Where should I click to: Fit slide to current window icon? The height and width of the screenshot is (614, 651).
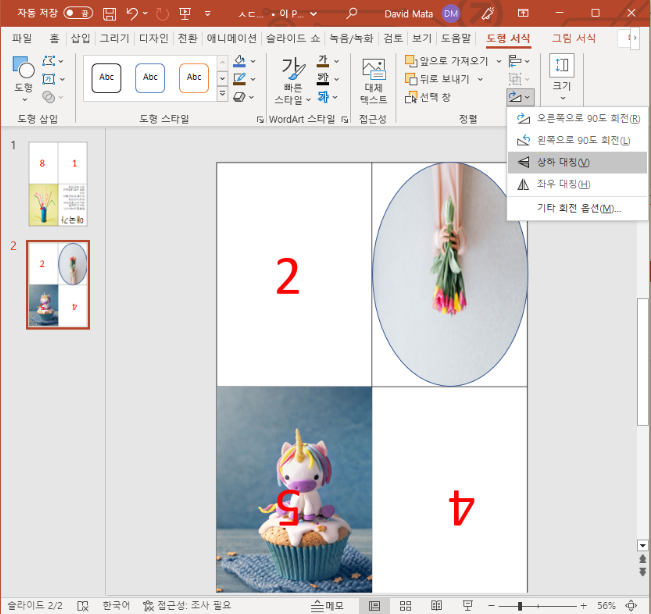(x=631, y=606)
